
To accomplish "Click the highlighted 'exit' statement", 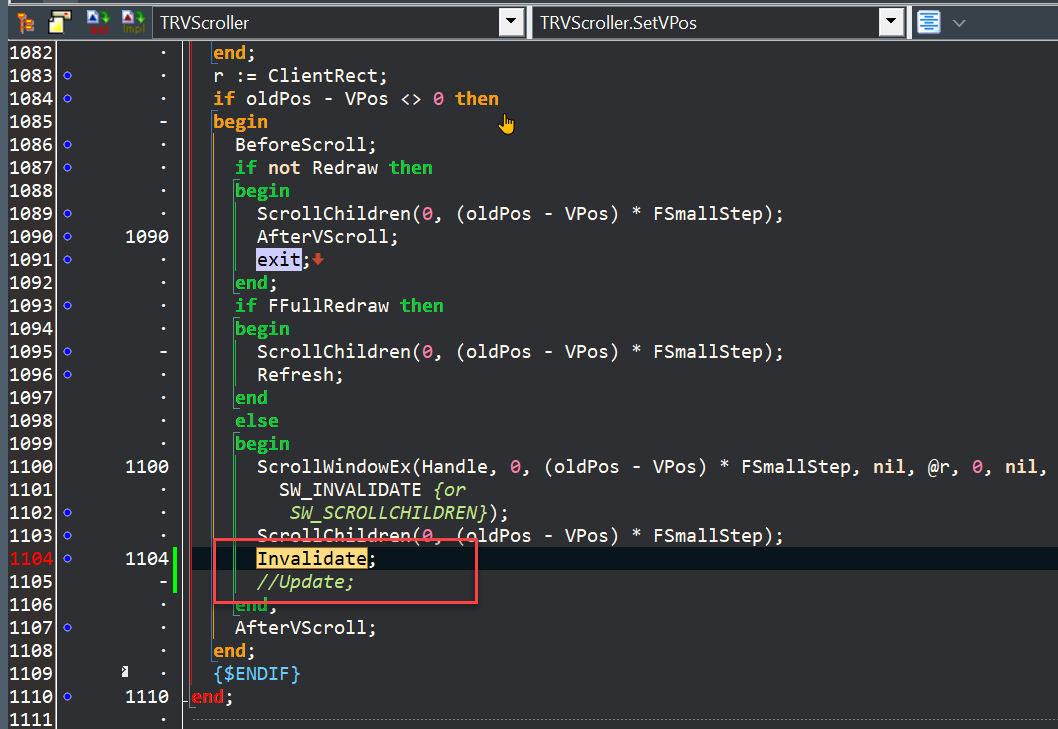I will (279, 259).
